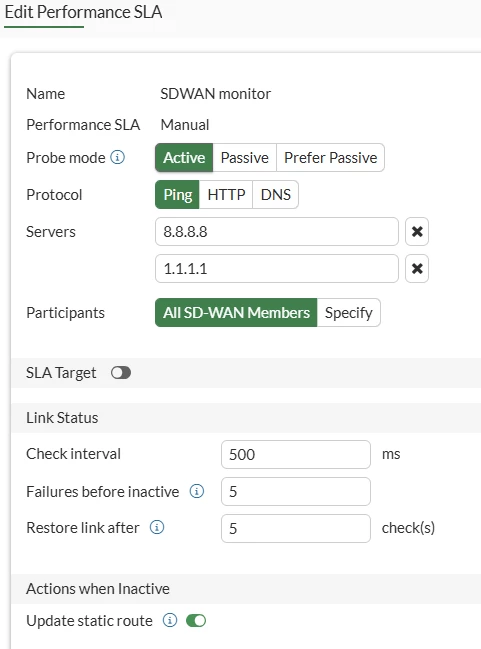
Task: Click the Check interval field
Action: (x=296, y=454)
